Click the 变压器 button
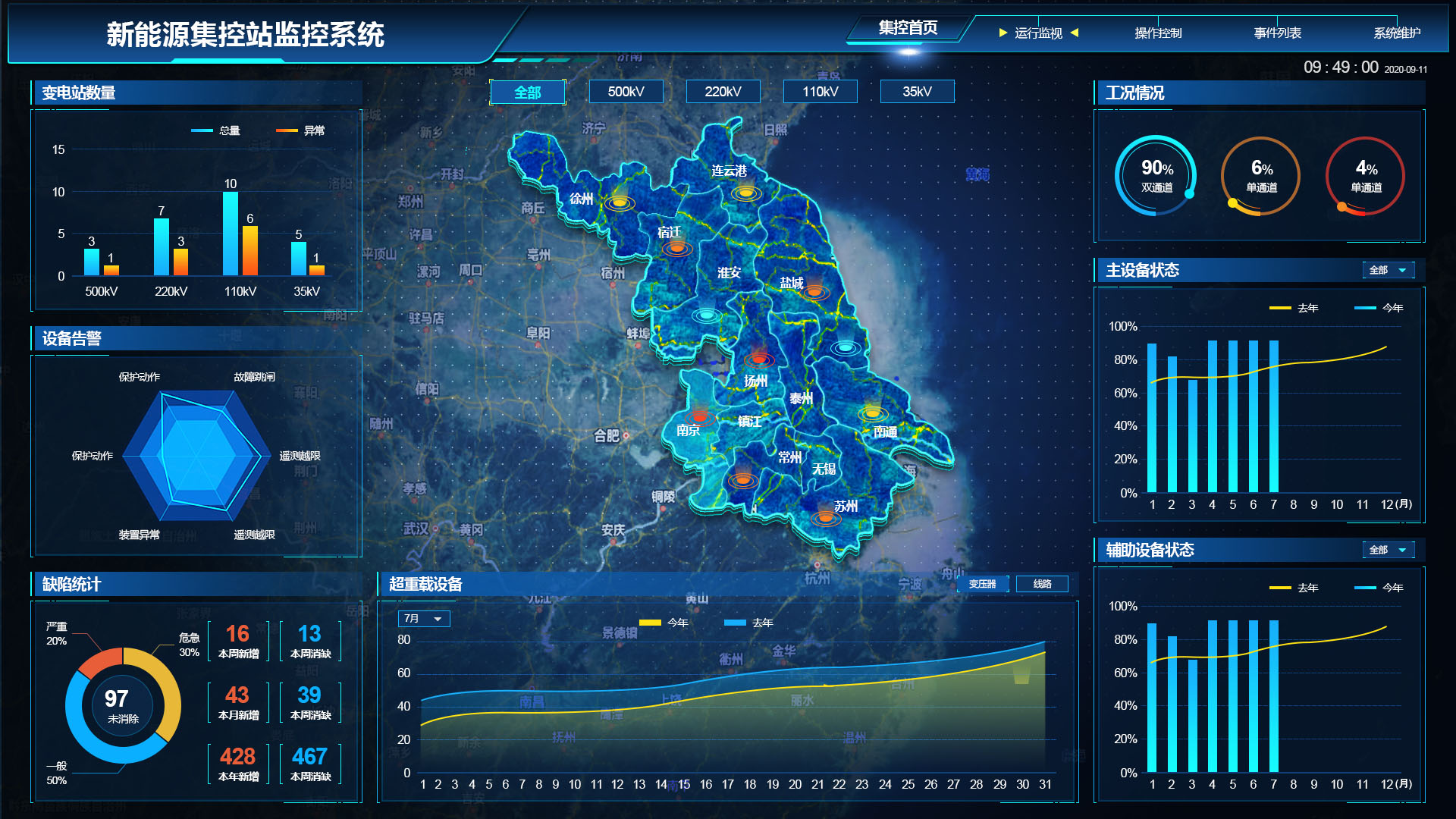 coord(982,584)
